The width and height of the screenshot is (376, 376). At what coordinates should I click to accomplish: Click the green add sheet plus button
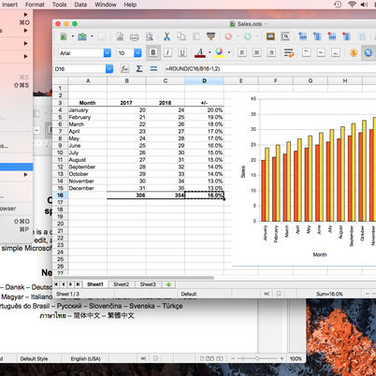click(x=169, y=284)
